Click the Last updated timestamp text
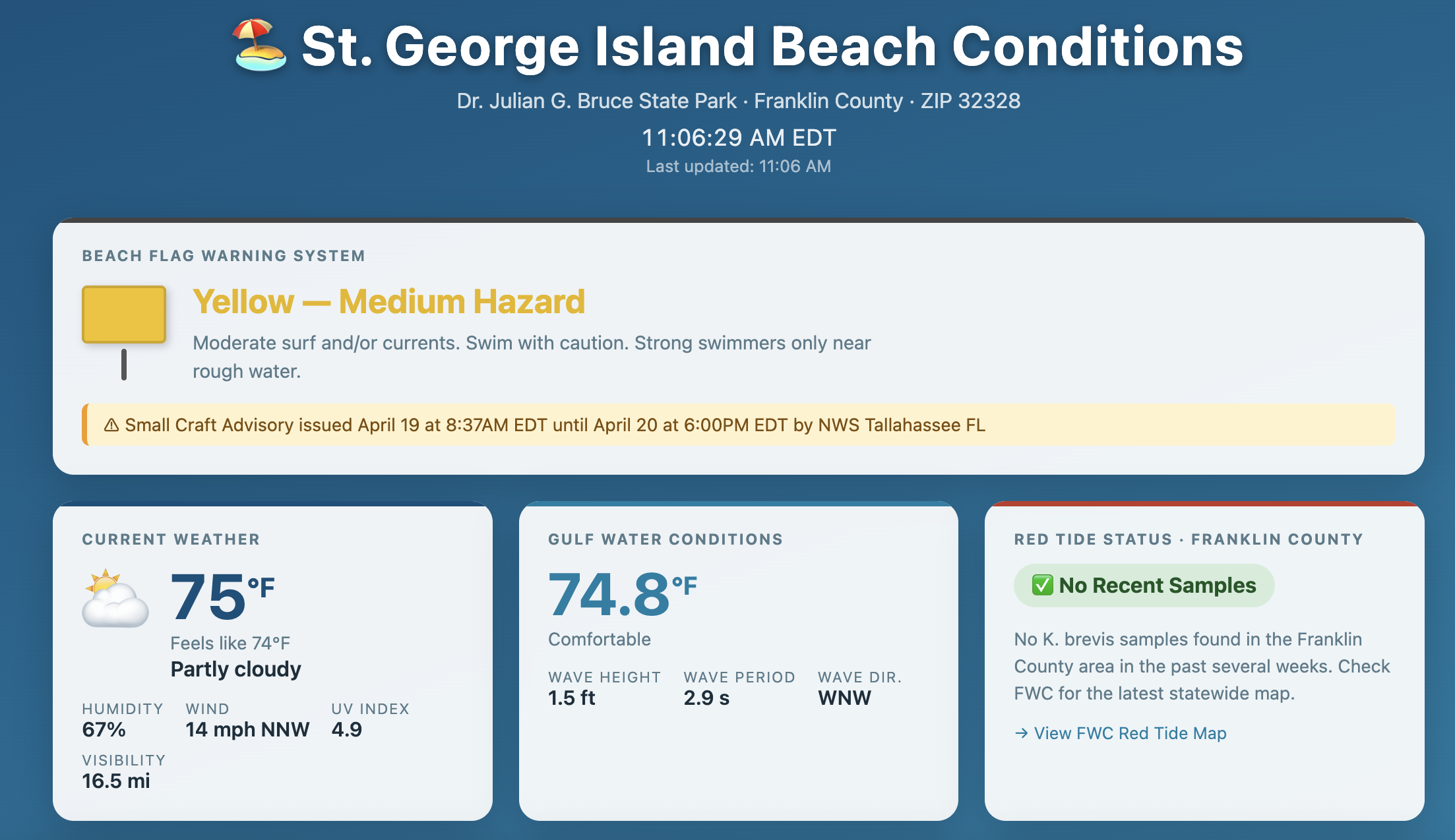Viewport: 1455px width, 840px height. coord(739,166)
